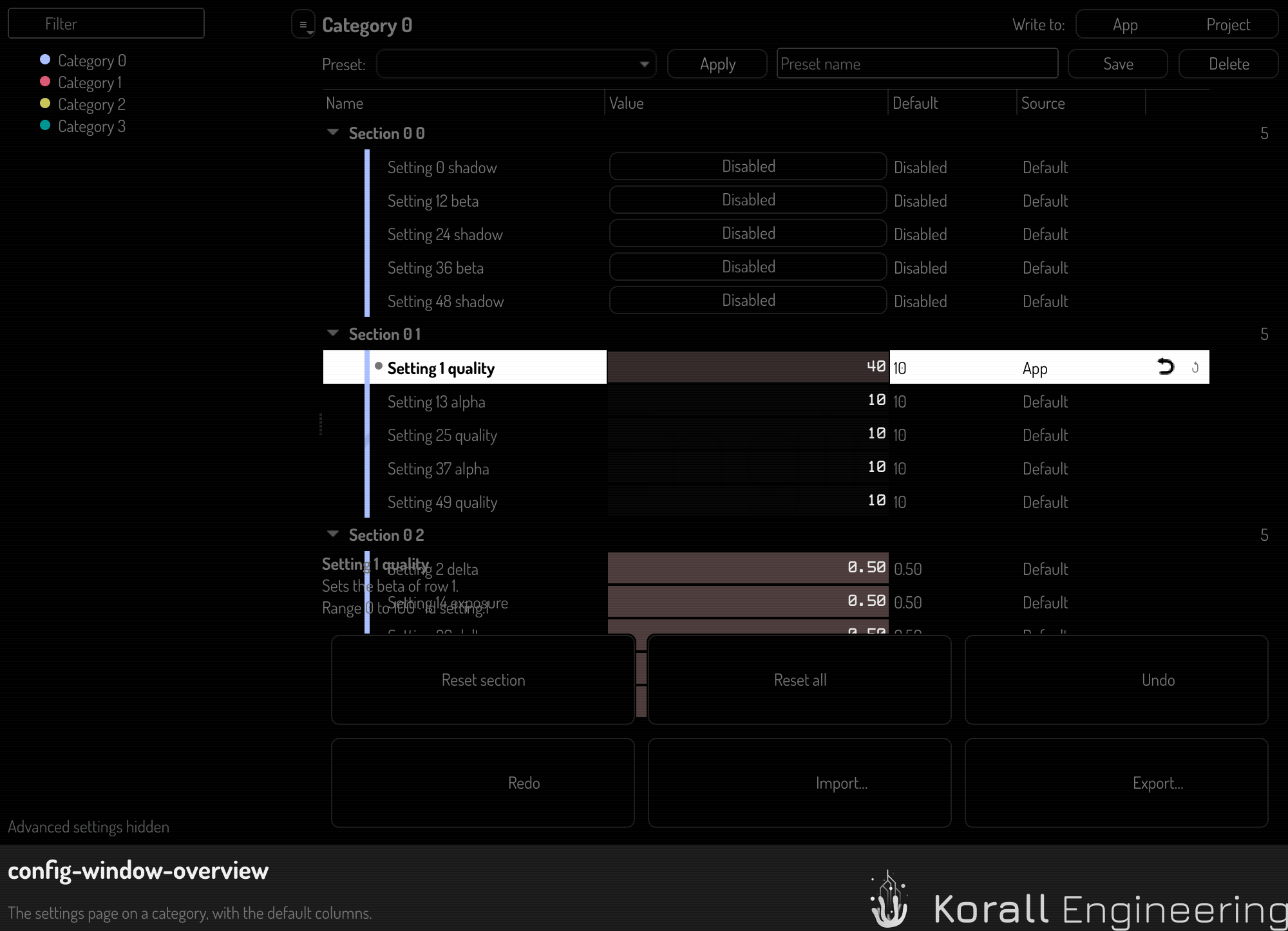Select Category 3 in sidebar
Viewport: 1288px width, 931px height.
coord(91,126)
